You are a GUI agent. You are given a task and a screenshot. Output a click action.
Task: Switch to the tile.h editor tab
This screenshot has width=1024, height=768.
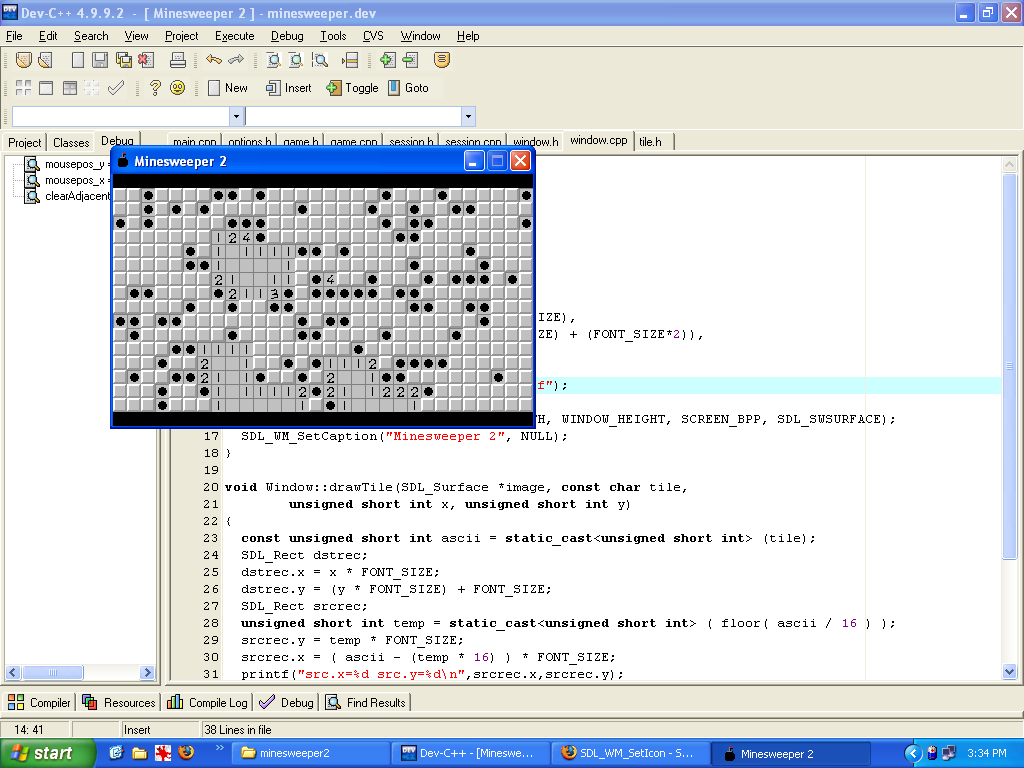tap(651, 142)
